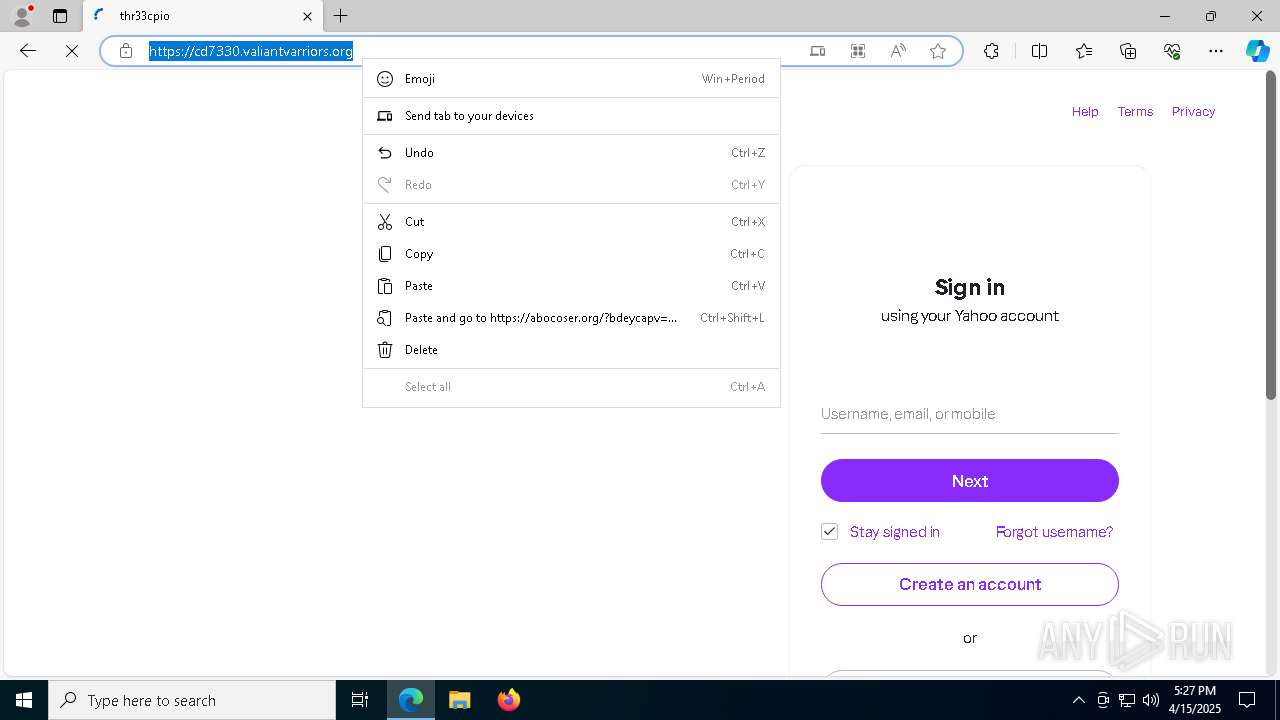Image resolution: width=1280 pixels, height=720 pixels.
Task: Go back to the previous page
Action: (28, 51)
